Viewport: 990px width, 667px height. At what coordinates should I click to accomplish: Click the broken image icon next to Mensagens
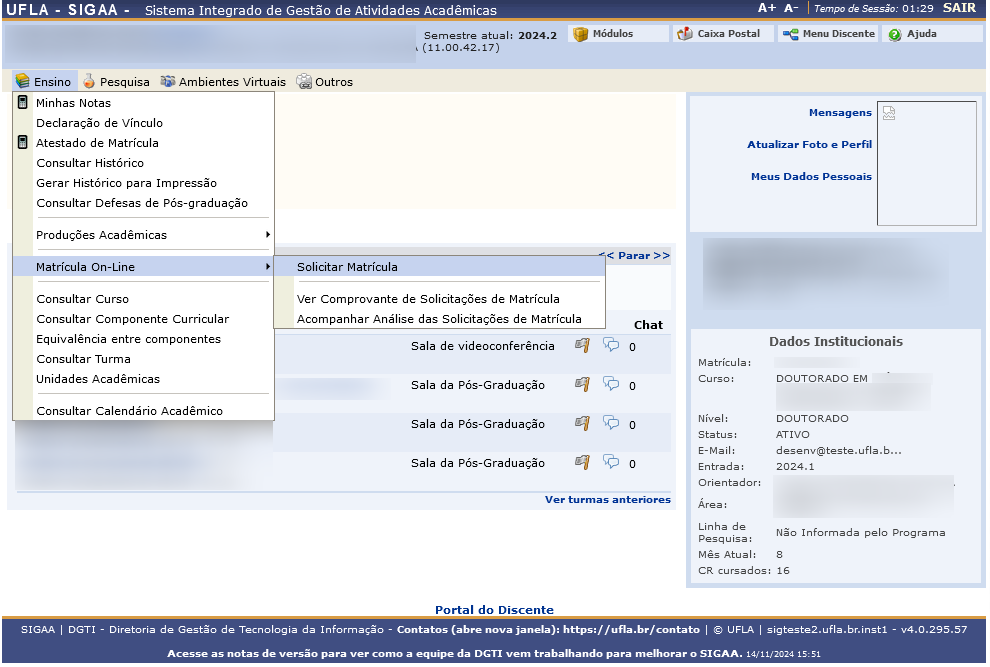888,112
